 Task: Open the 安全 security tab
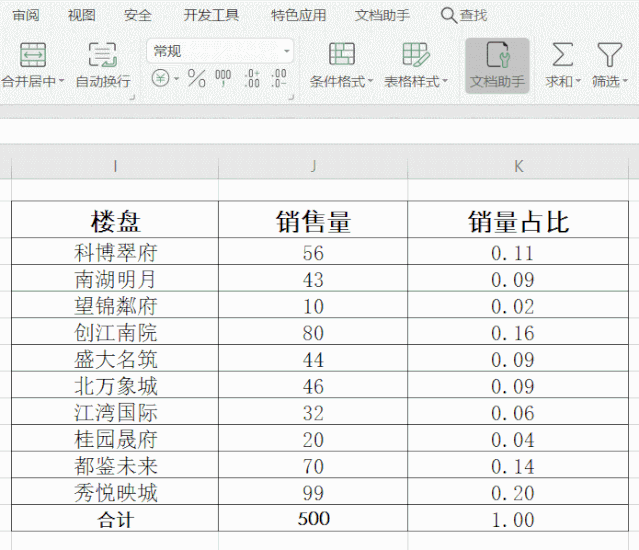pyautogui.click(x=138, y=15)
